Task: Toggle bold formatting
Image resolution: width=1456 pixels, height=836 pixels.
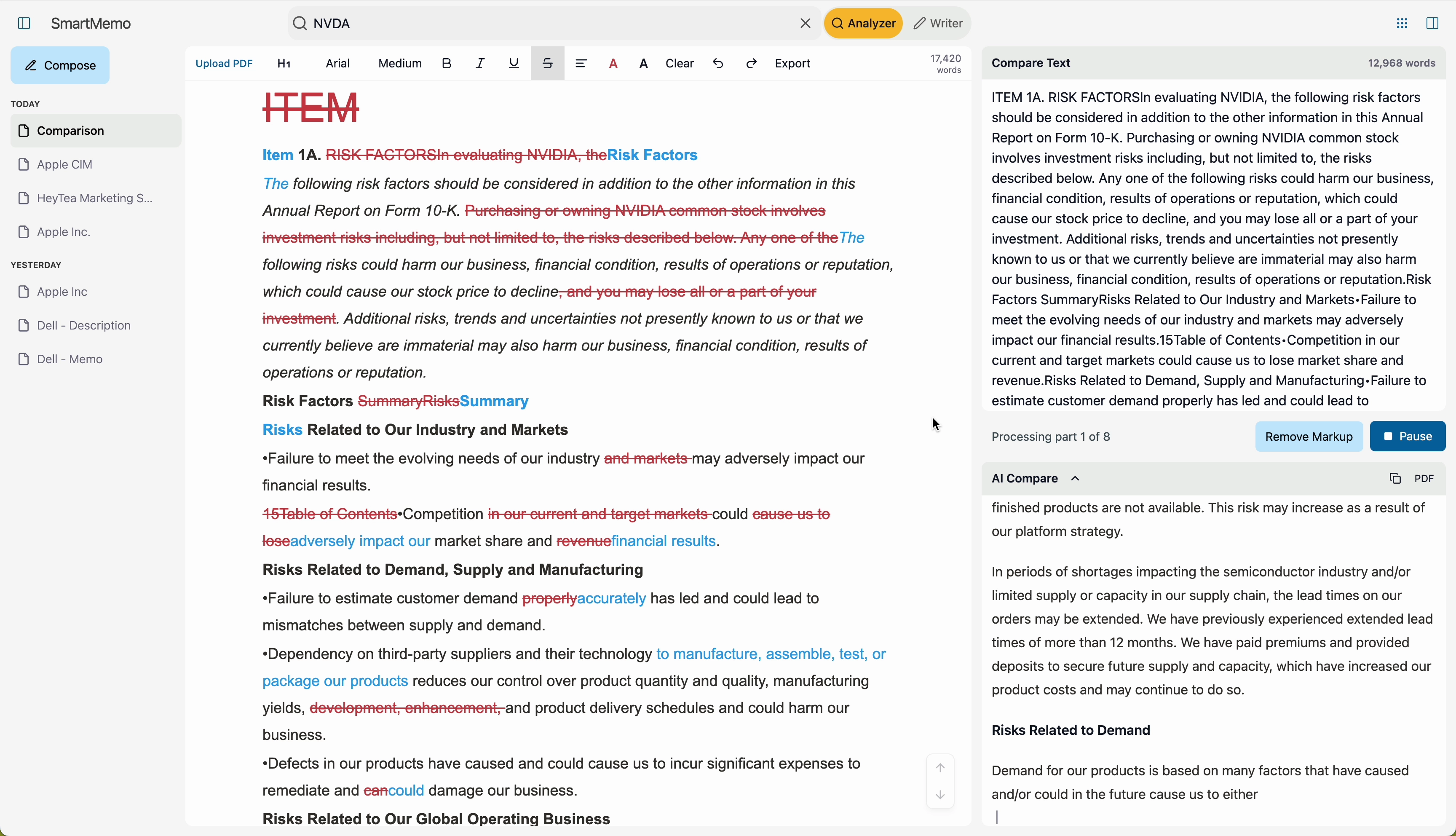Action: (x=447, y=64)
